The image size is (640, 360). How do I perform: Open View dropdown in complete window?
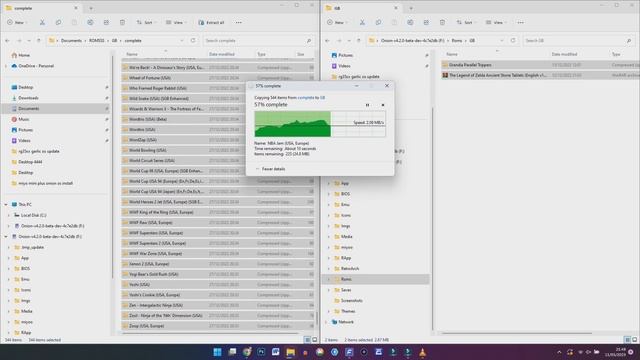tap(176, 22)
